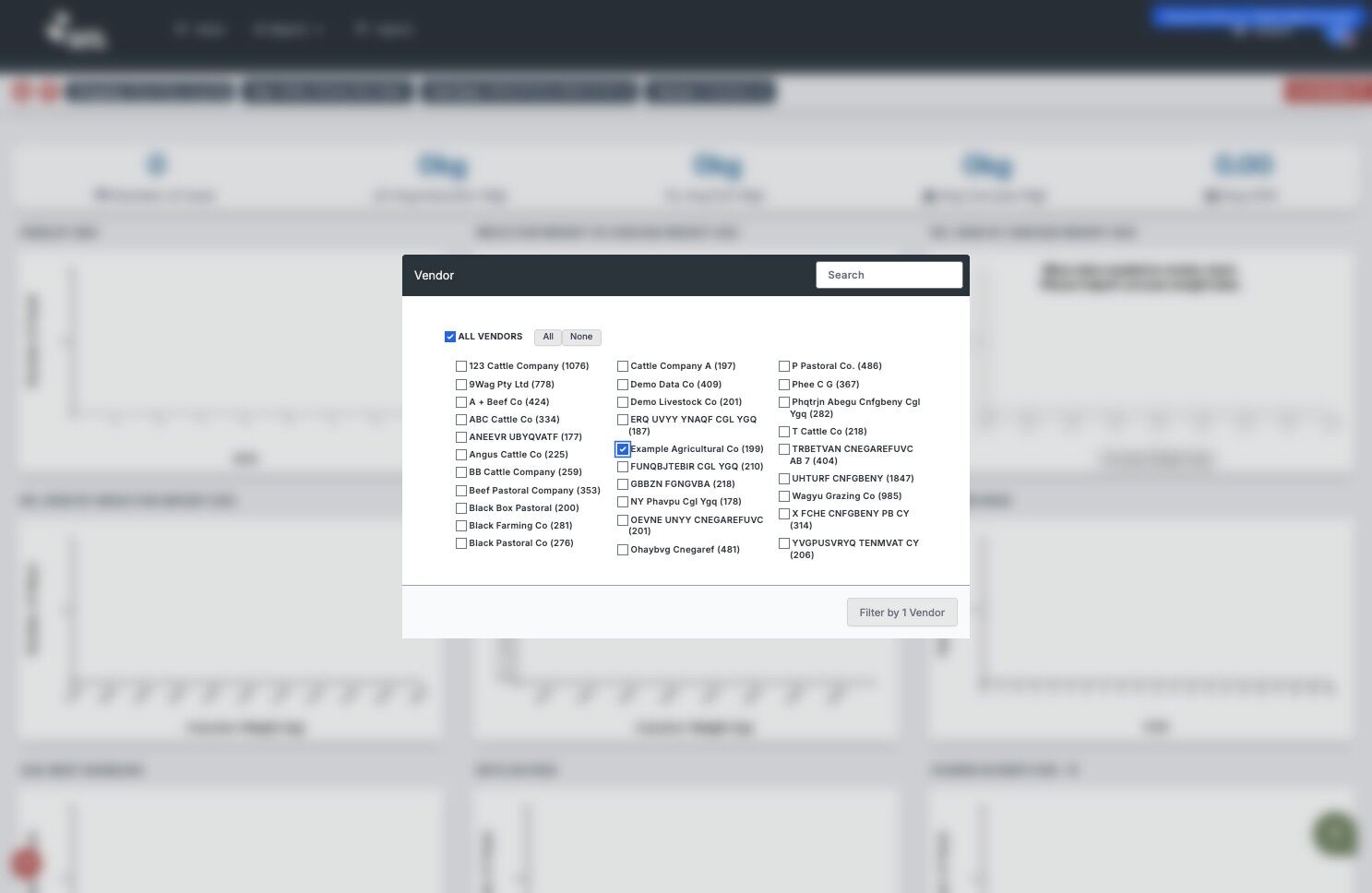Tick YVGPUSVRYQ TENMVAT CY (206) checkbox

[x=784, y=543]
